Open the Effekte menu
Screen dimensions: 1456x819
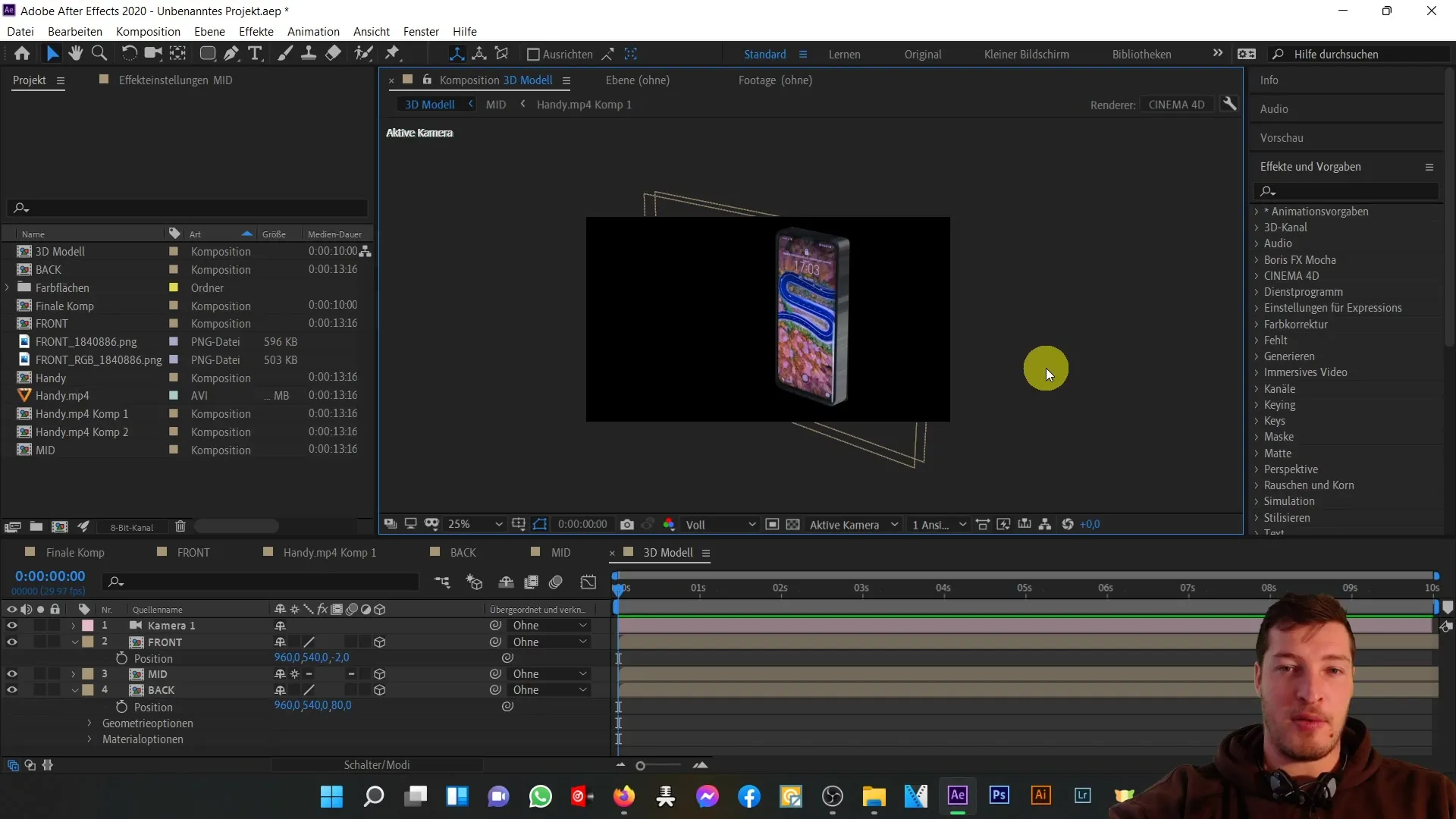pyautogui.click(x=256, y=31)
